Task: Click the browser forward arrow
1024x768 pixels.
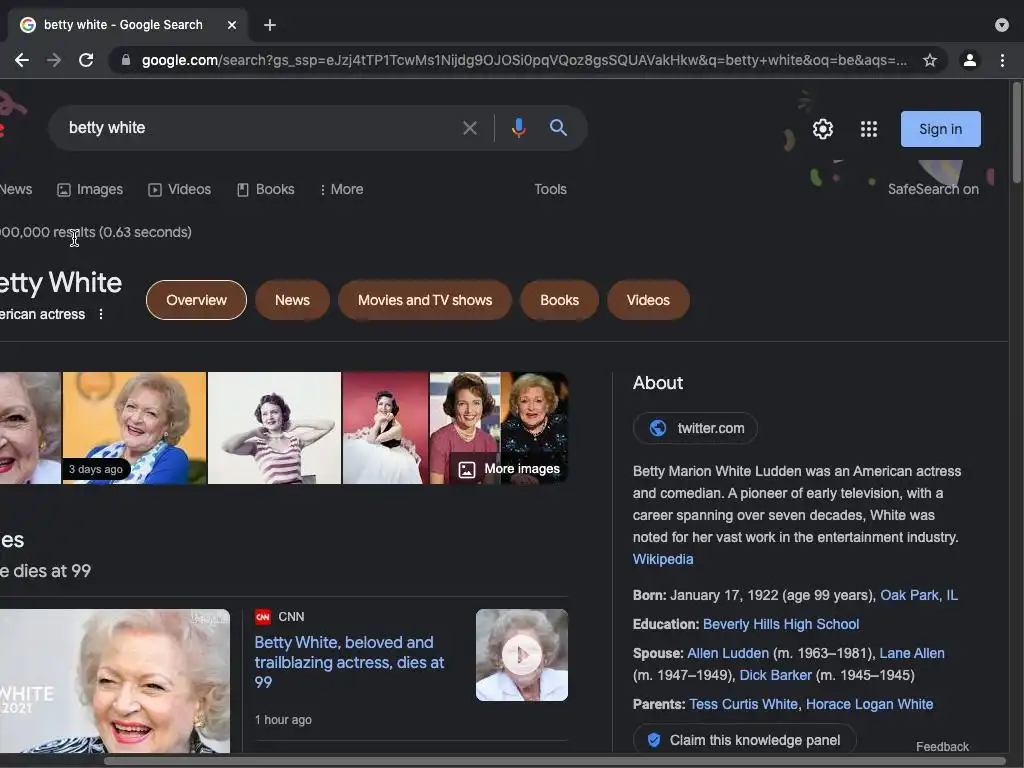Action: point(54,60)
